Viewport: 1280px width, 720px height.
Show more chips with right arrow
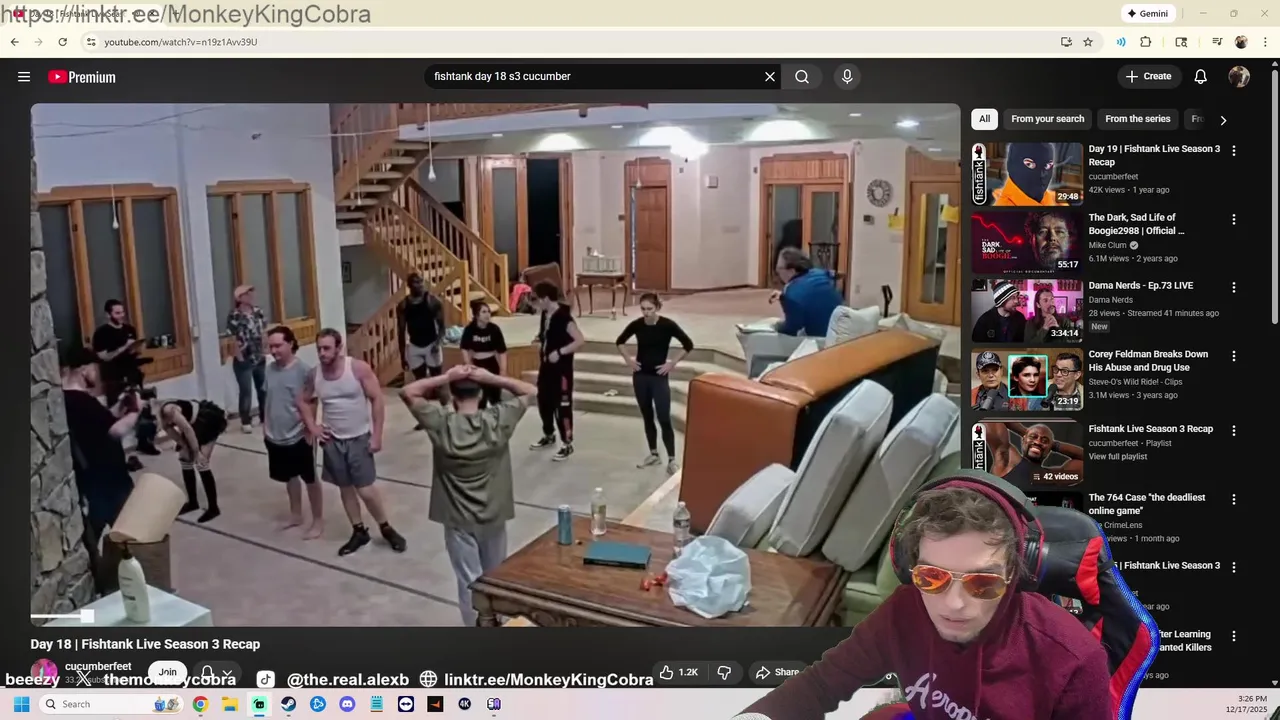pyautogui.click(x=1222, y=120)
